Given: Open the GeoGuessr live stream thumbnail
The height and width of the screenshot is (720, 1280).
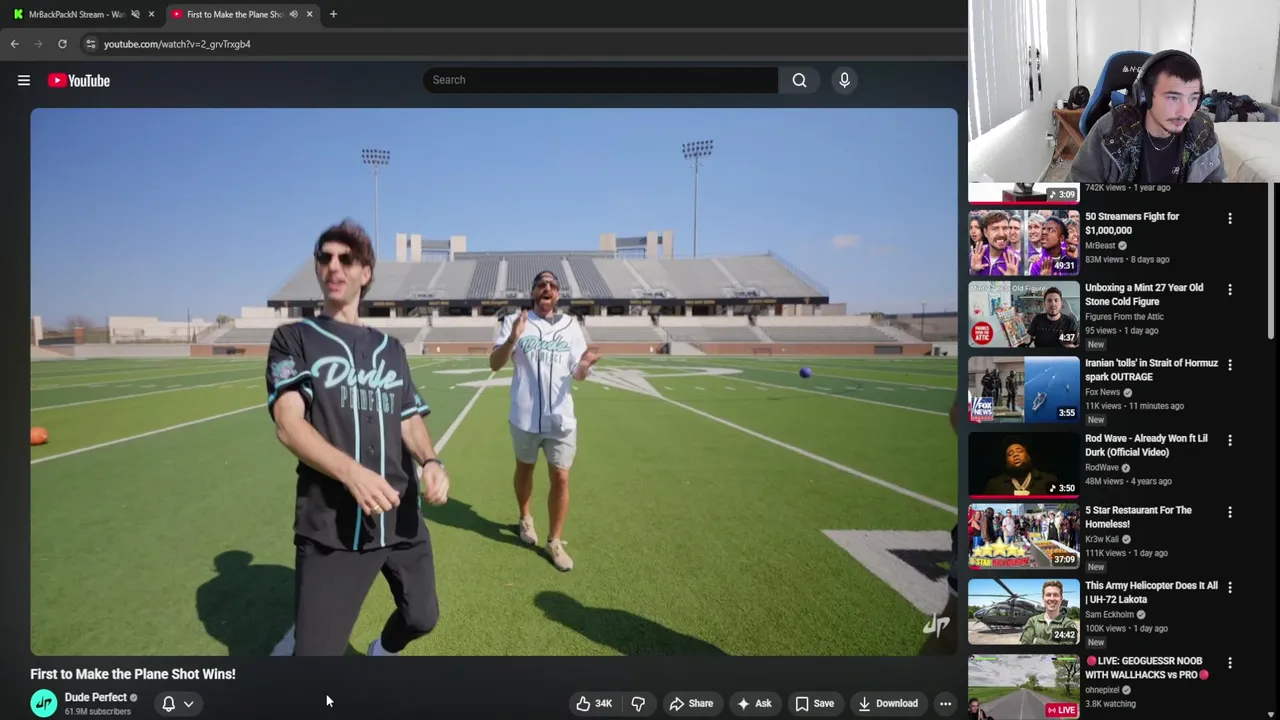Looking at the screenshot, I should 1024,687.
